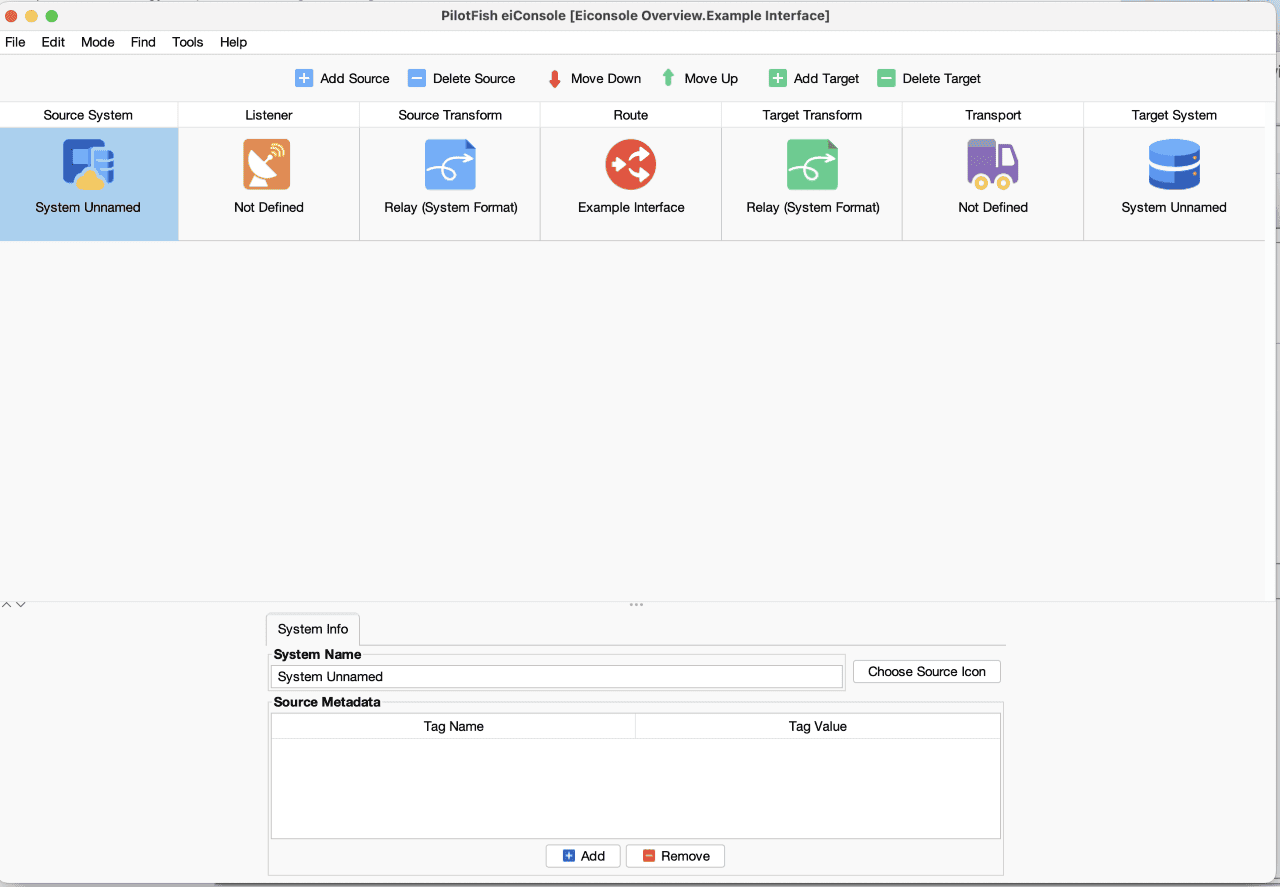Open the purple Transport truck icon
Image resolution: width=1280 pixels, height=887 pixels.
click(992, 164)
